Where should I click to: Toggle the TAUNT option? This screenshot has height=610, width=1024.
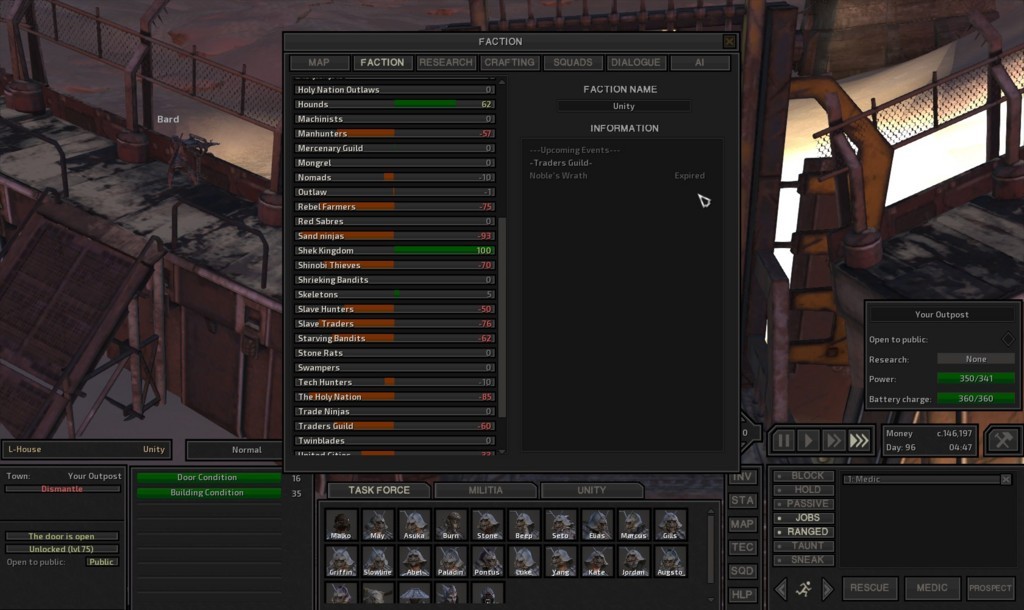point(804,546)
